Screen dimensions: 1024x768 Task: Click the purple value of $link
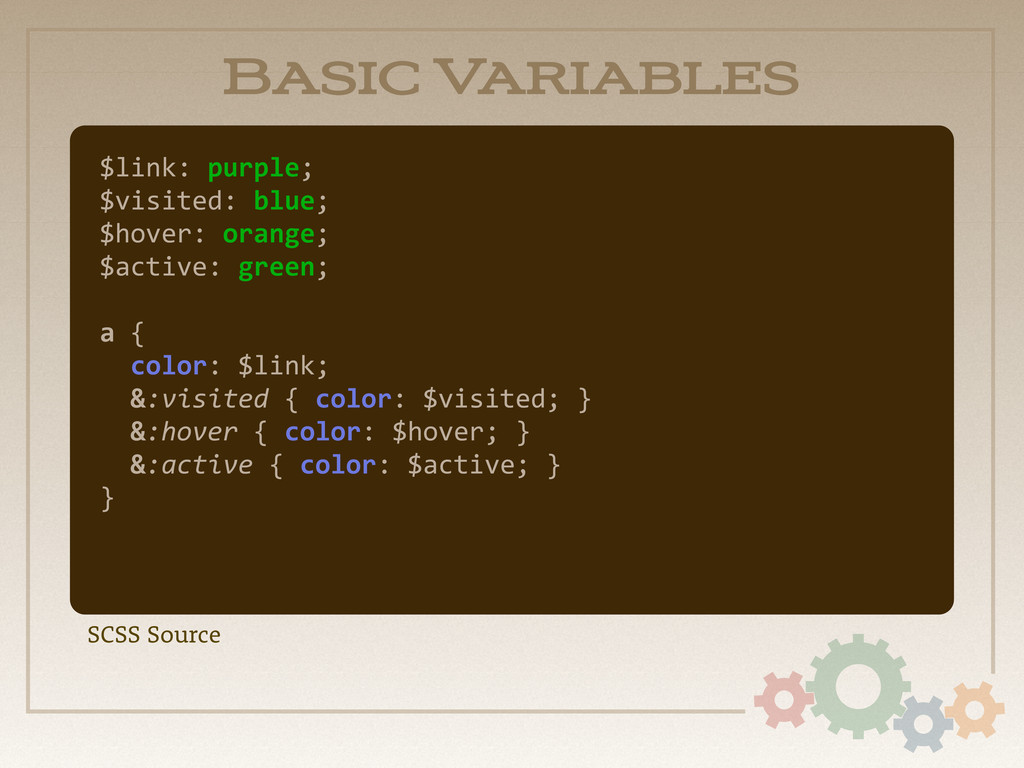253,168
